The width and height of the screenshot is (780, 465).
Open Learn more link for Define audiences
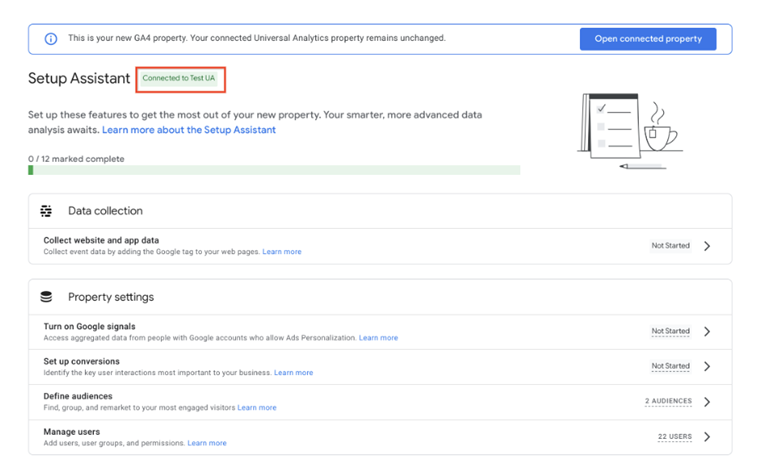257,407
